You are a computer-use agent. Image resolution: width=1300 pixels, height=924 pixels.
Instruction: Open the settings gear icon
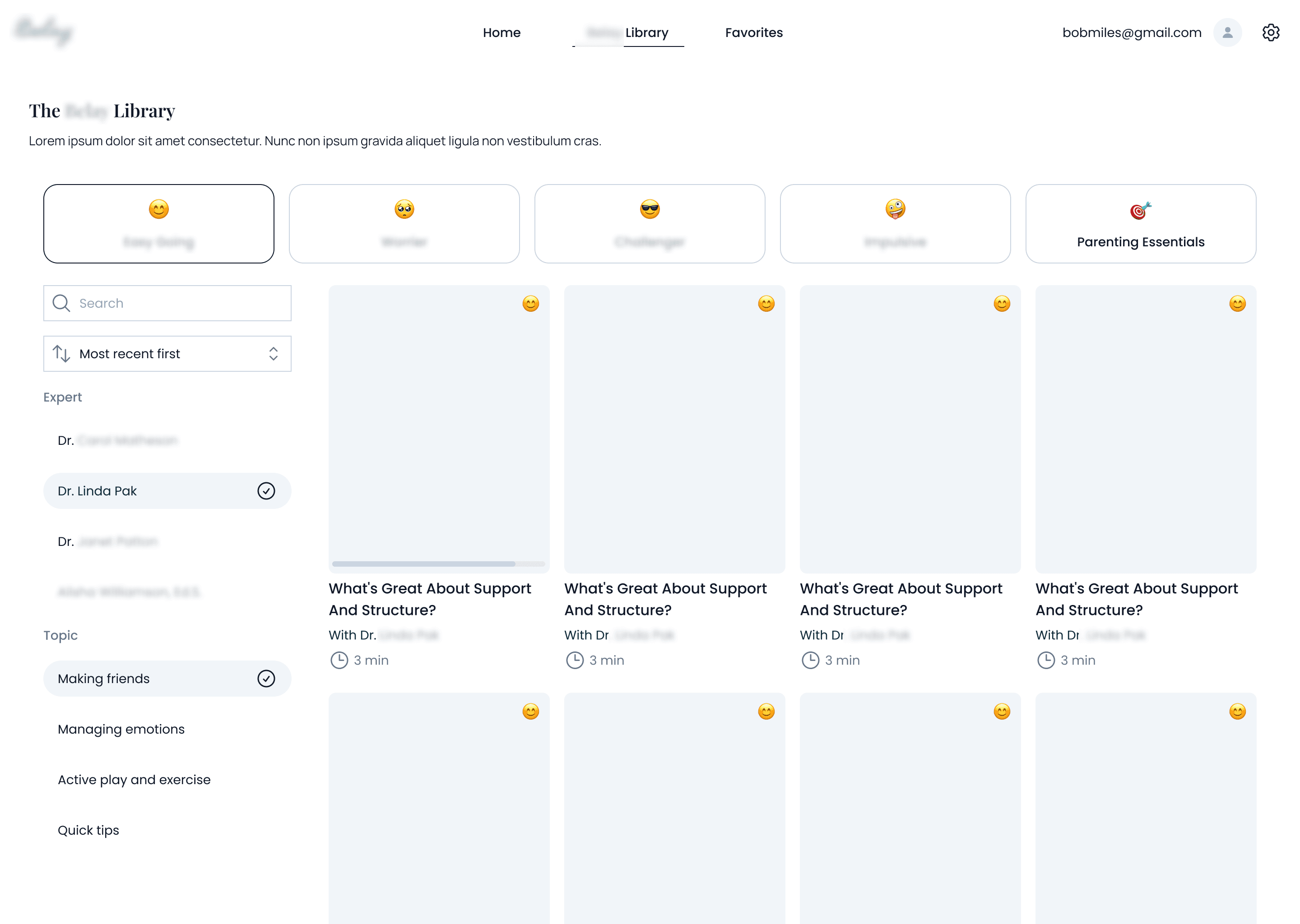[x=1270, y=32]
